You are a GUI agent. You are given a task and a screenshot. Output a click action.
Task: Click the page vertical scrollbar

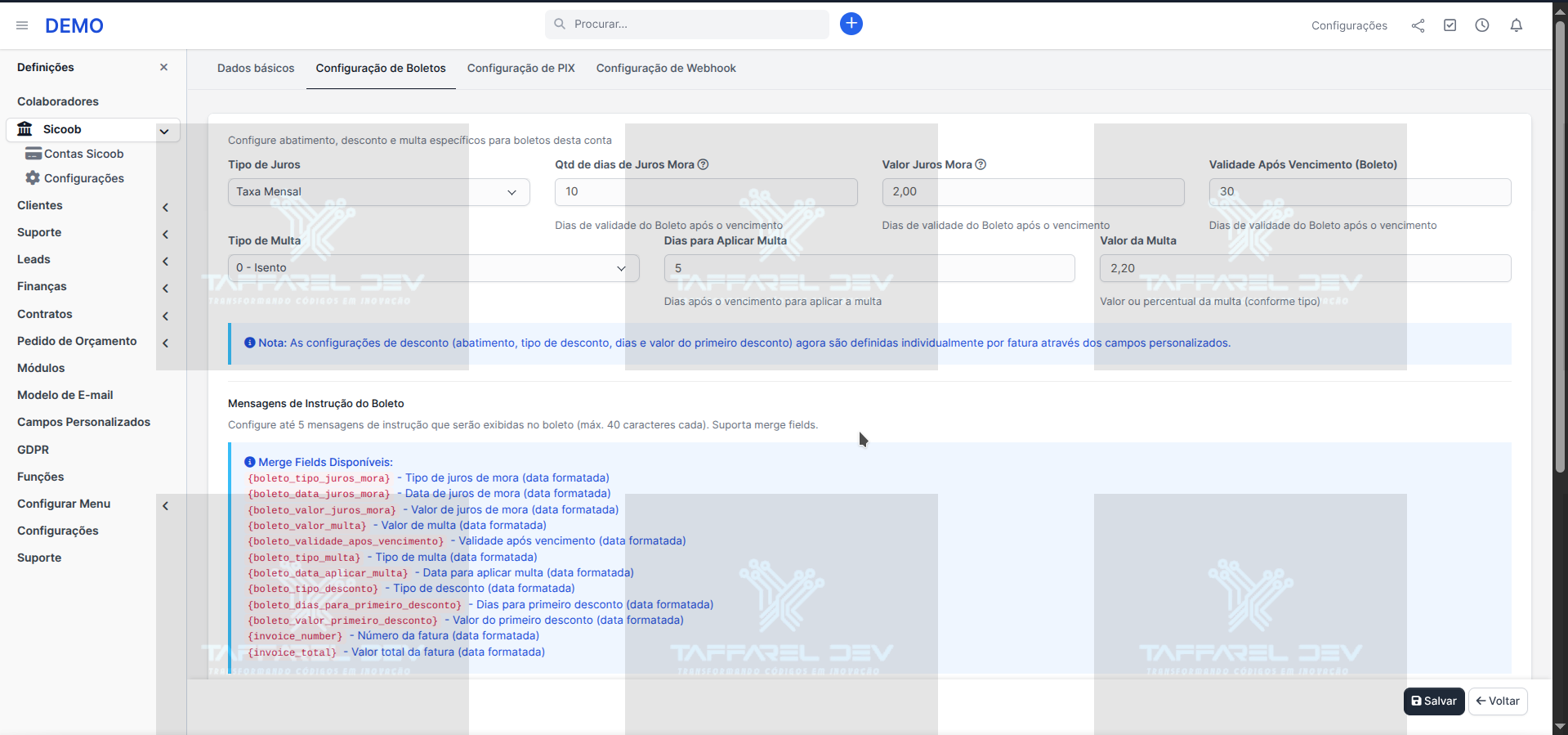[1560, 245]
